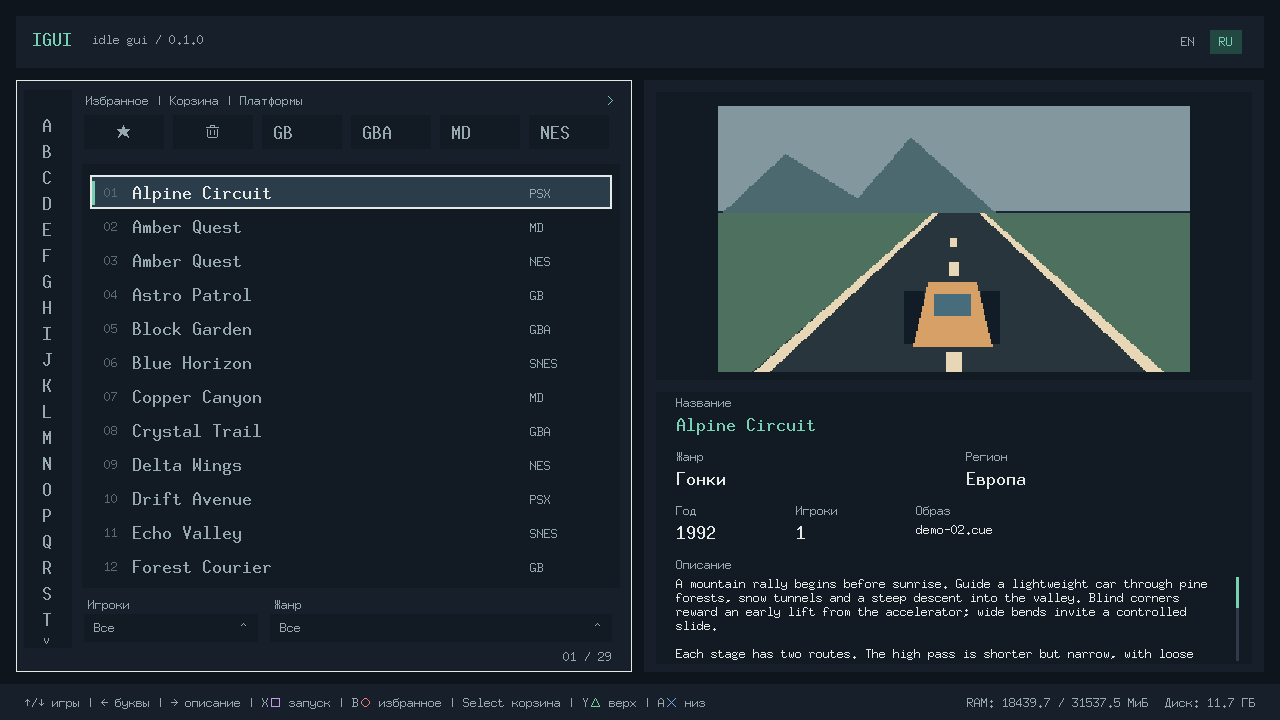
Task: Select Amber Quest for NES
Action: (x=351, y=261)
